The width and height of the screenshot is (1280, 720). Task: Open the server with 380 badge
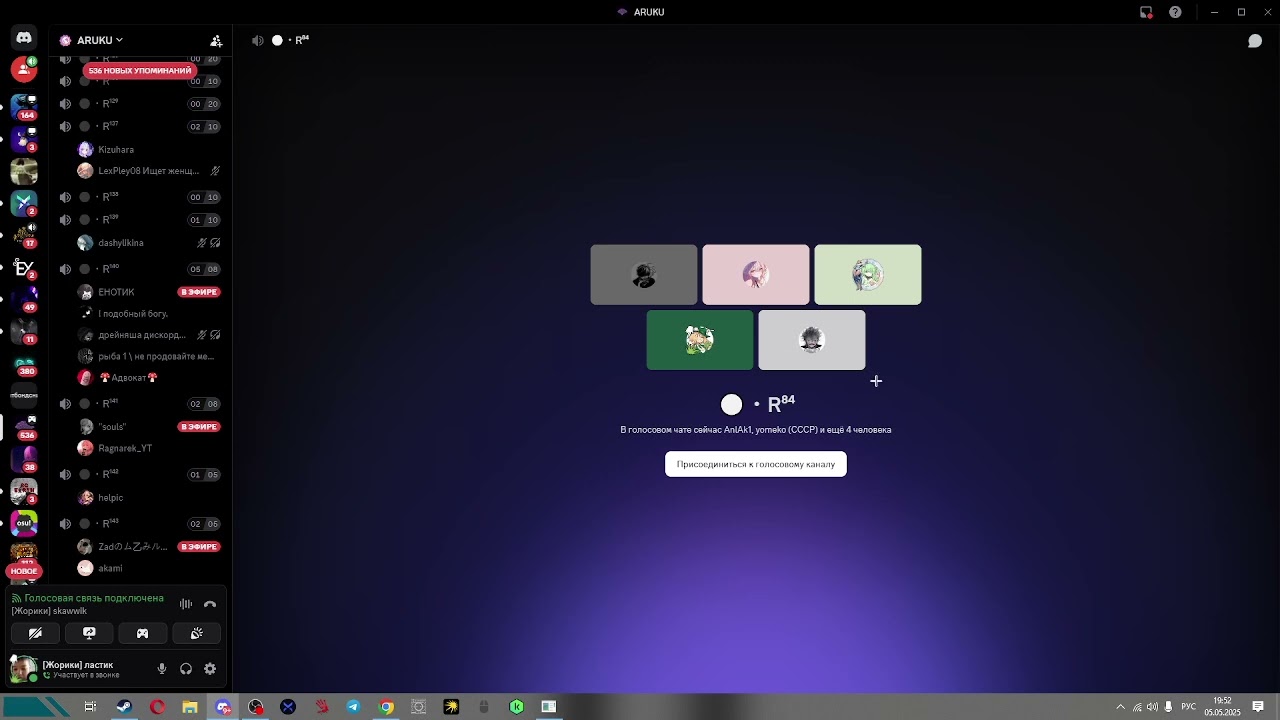pos(24,363)
